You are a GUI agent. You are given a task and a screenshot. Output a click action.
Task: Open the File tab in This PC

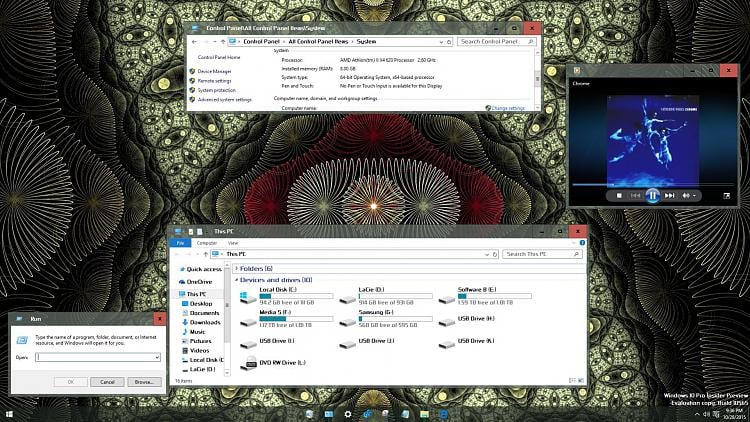[180, 243]
